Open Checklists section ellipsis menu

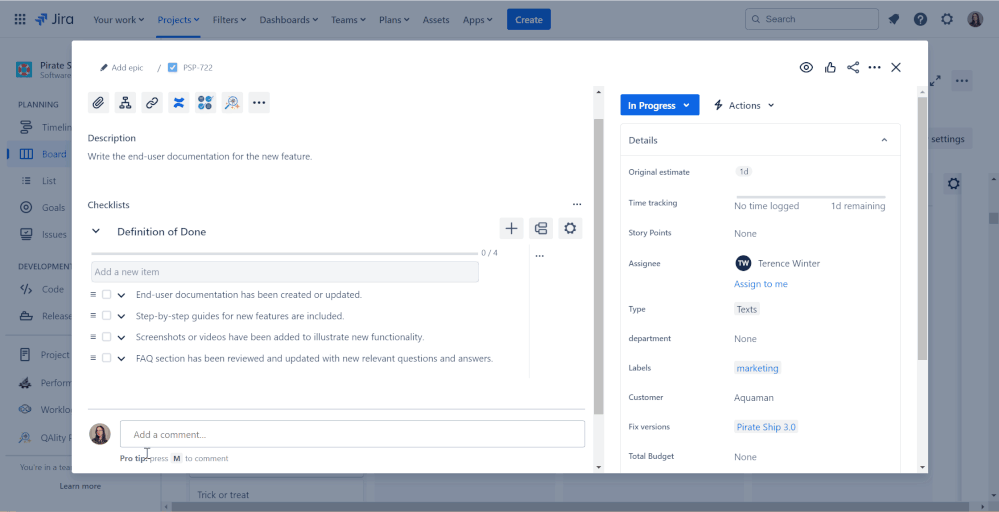pos(577,204)
